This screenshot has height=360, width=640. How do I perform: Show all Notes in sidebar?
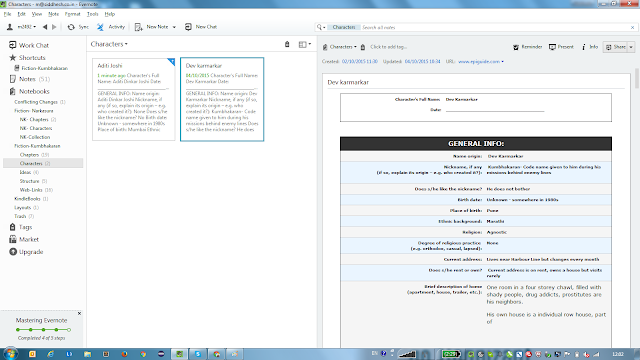(29, 79)
